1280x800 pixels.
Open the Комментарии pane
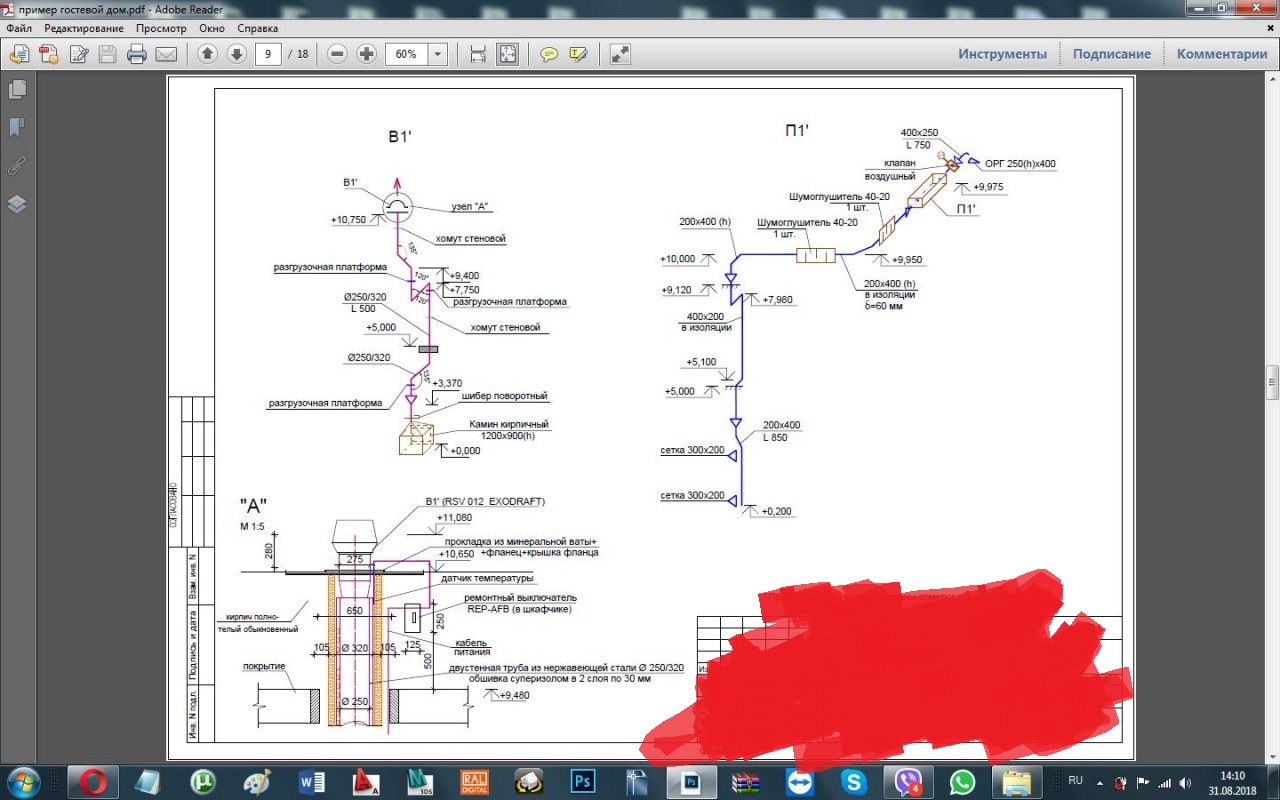[1221, 54]
